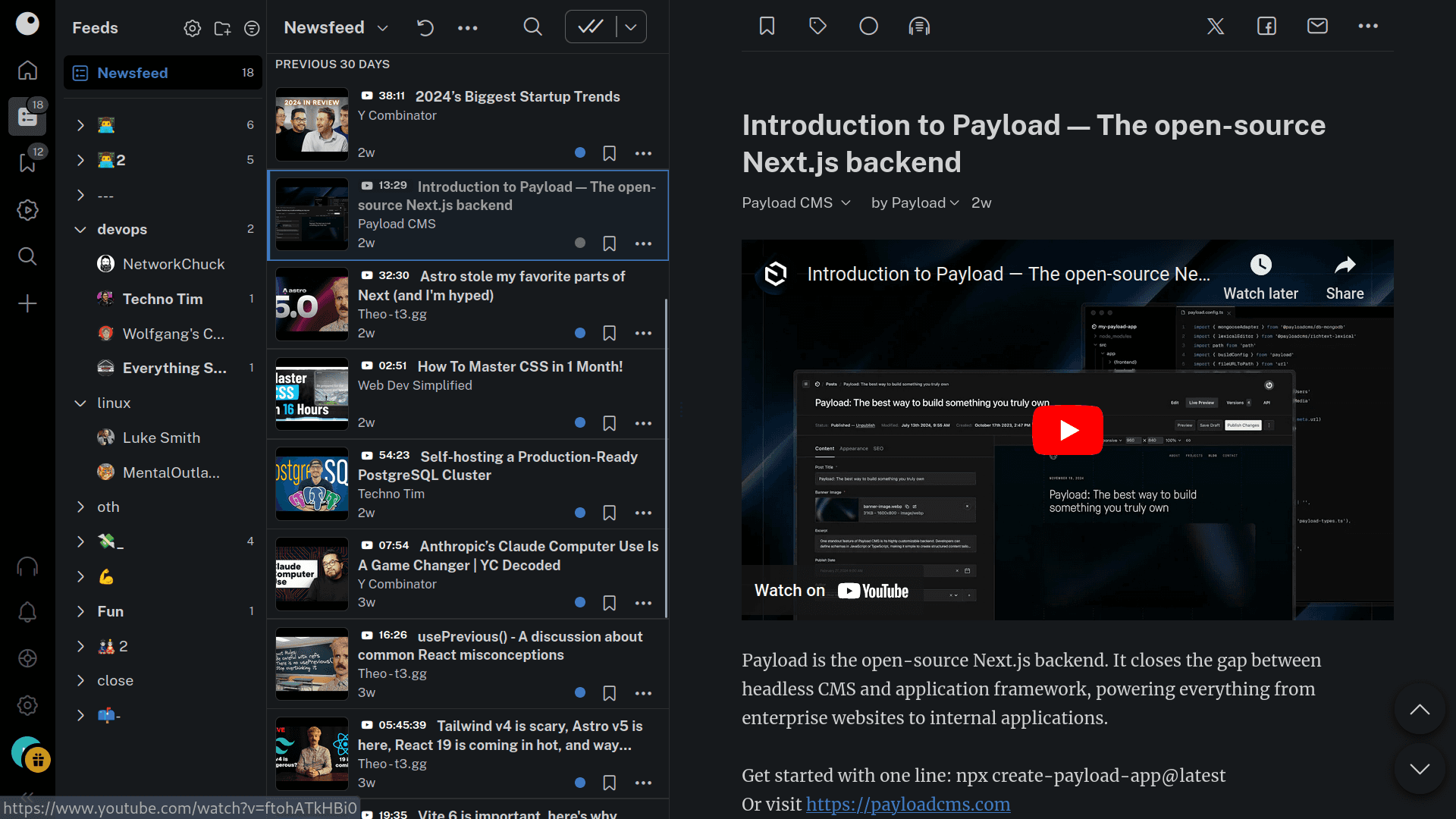The width and height of the screenshot is (1456, 819).
Task: Open more options for Self-hosting PostgreSQL item
Action: 643,513
